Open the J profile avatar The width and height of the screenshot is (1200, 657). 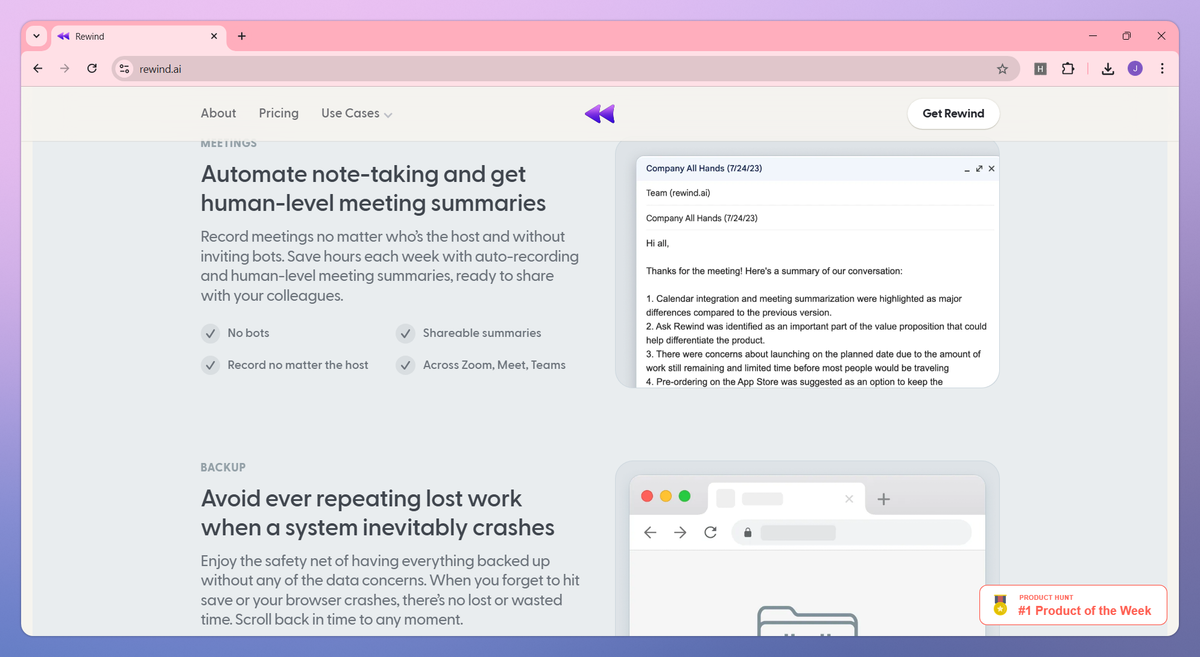click(x=1135, y=69)
